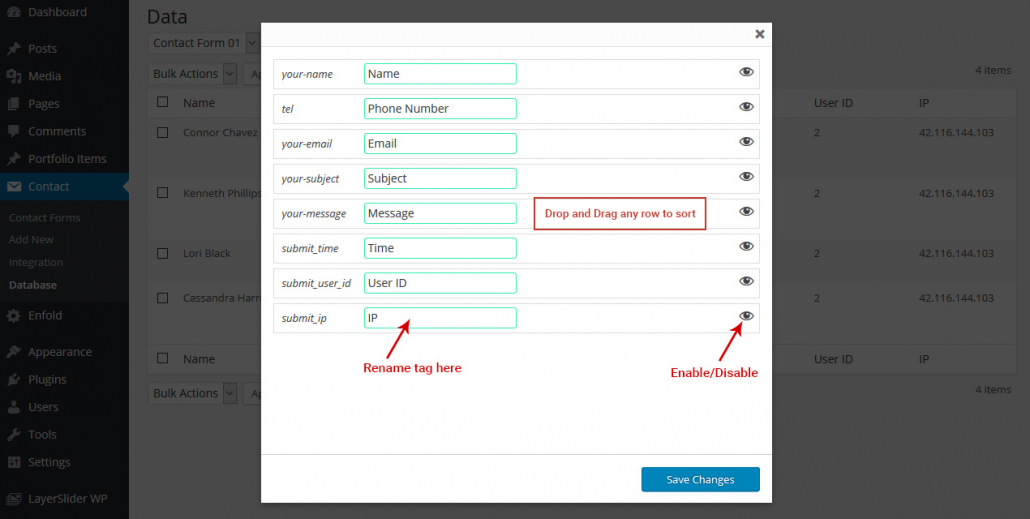Toggle visibility eye for submit_ip row
Viewport: 1030px width, 519px height.
tap(746, 316)
